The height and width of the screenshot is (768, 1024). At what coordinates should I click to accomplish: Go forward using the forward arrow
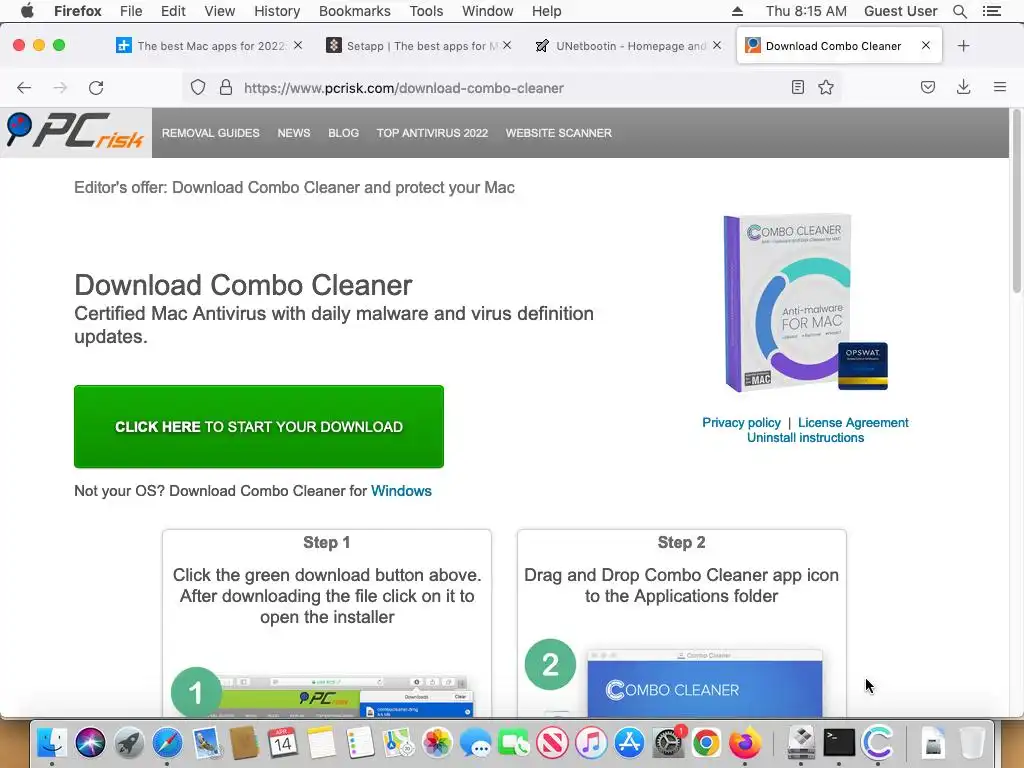(x=60, y=88)
